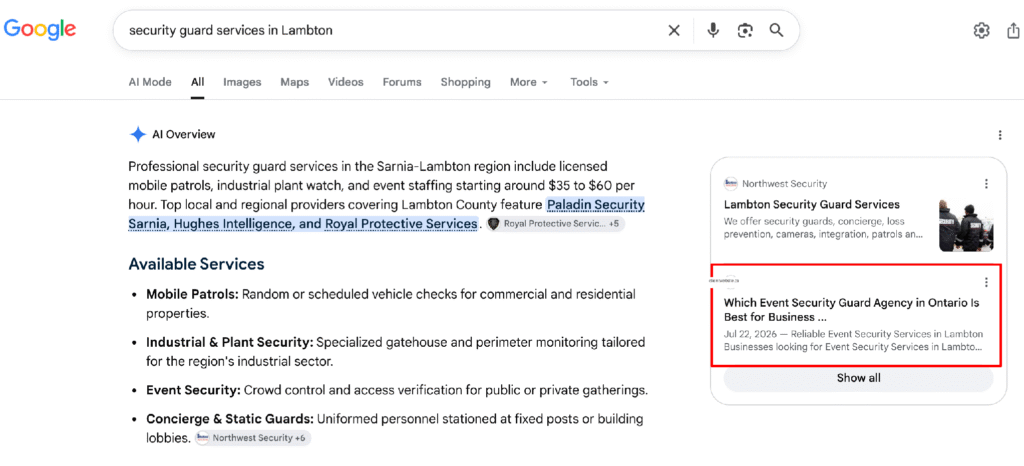Click the Mobile Patrols bullet text
The height and width of the screenshot is (466, 1024).
(391, 303)
